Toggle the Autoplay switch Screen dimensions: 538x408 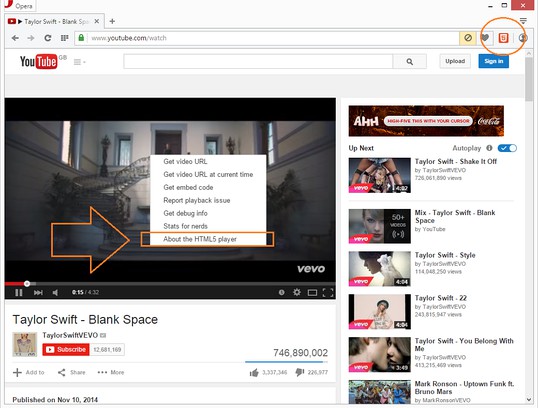pos(507,148)
